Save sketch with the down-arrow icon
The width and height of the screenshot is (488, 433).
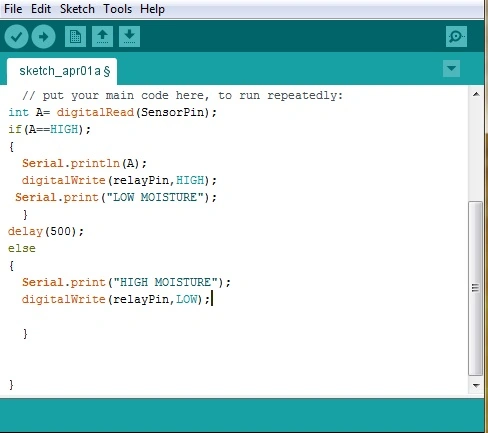[x=129, y=36]
